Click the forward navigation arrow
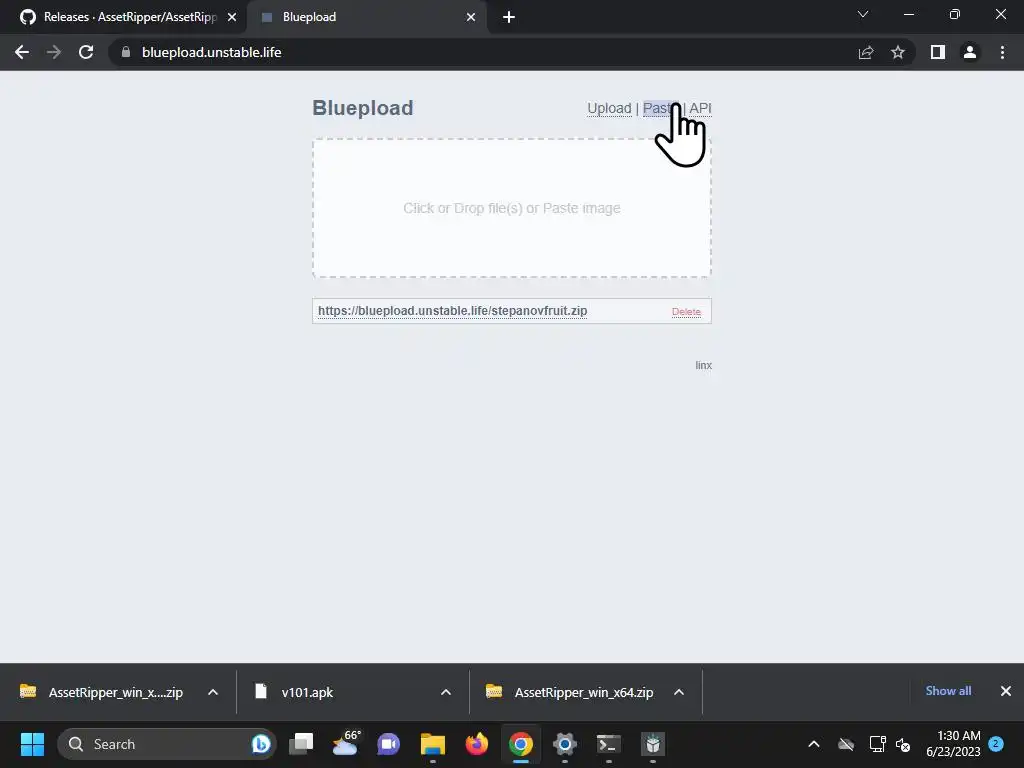The height and width of the screenshot is (768, 1024). [54, 52]
